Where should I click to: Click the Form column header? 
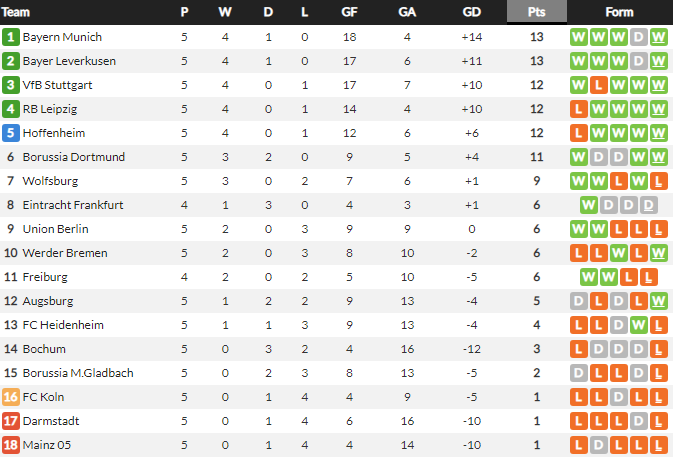[x=619, y=12]
